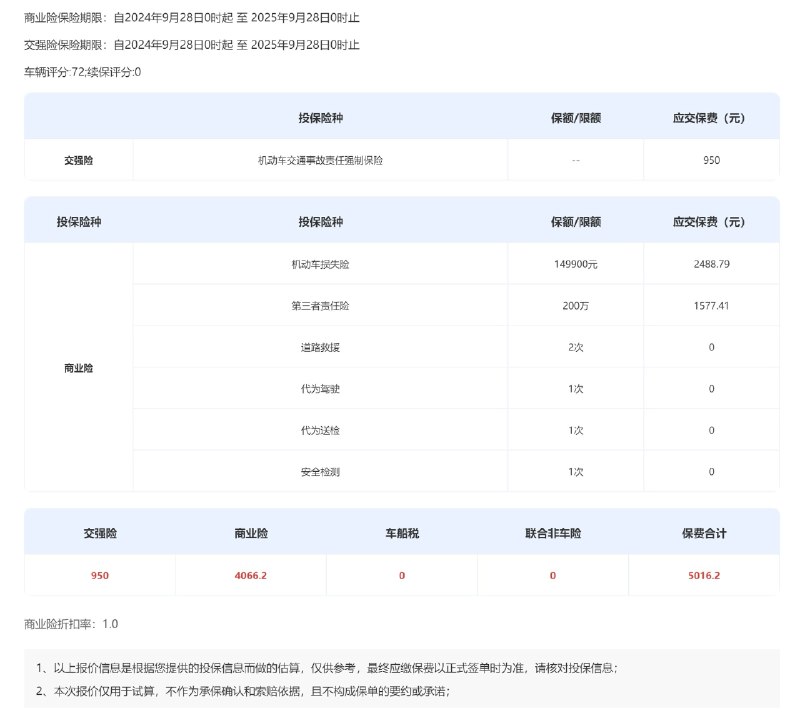Click disclaimer note 1 about 报价信息
Viewport: 800px width, 723px height.
coord(327,668)
